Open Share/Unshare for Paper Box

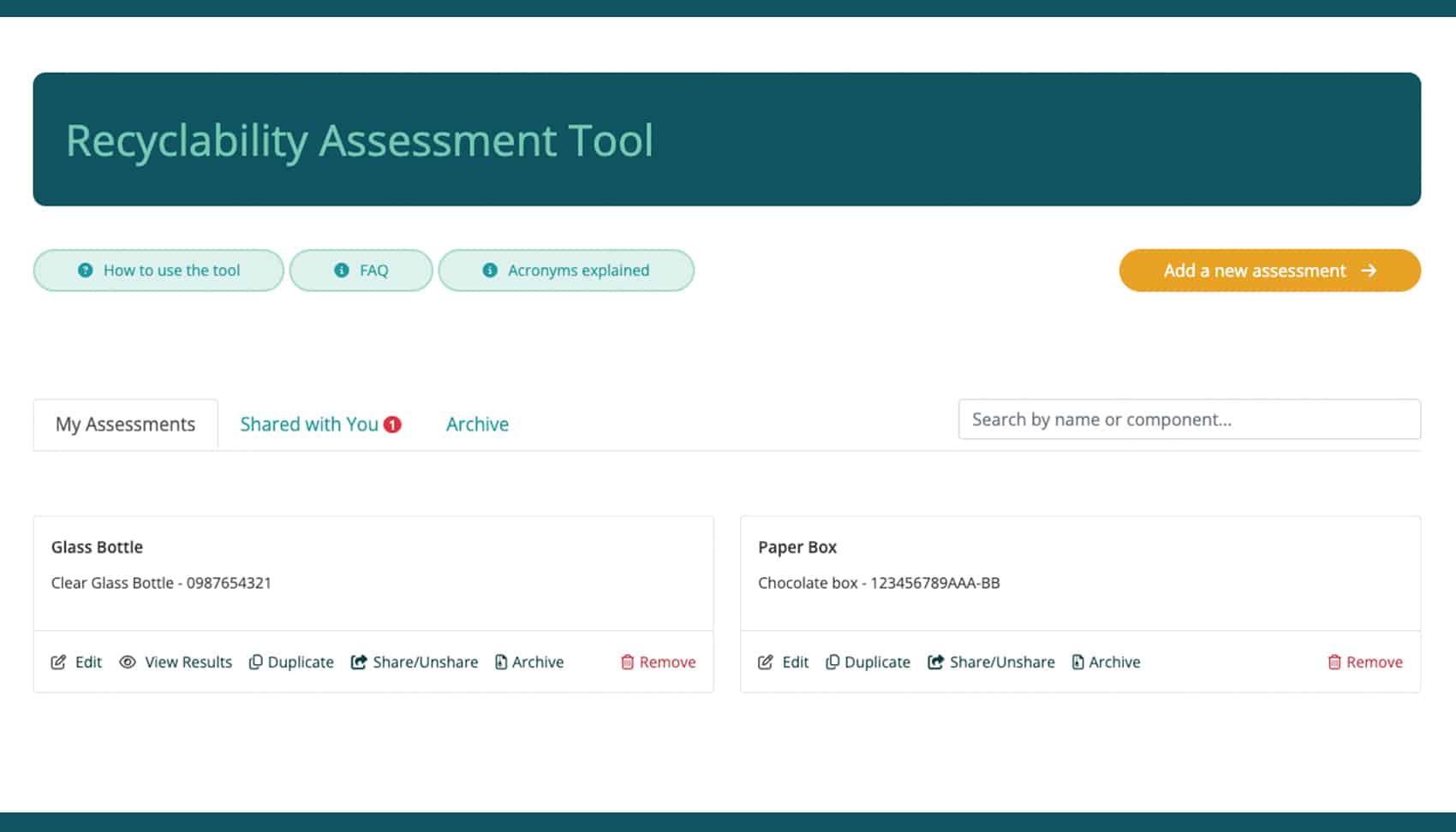(991, 662)
